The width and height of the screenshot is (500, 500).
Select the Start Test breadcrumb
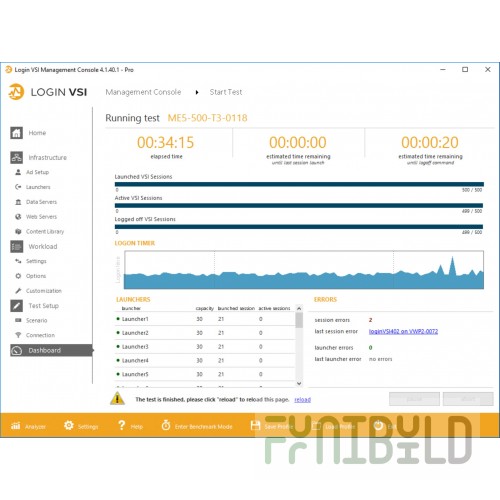point(226,92)
